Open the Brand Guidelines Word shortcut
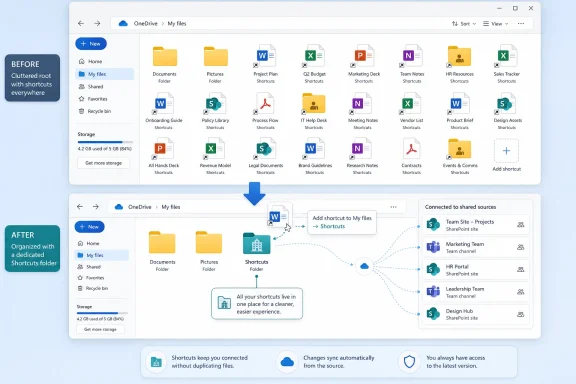The height and width of the screenshot is (384, 576). (315, 155)
